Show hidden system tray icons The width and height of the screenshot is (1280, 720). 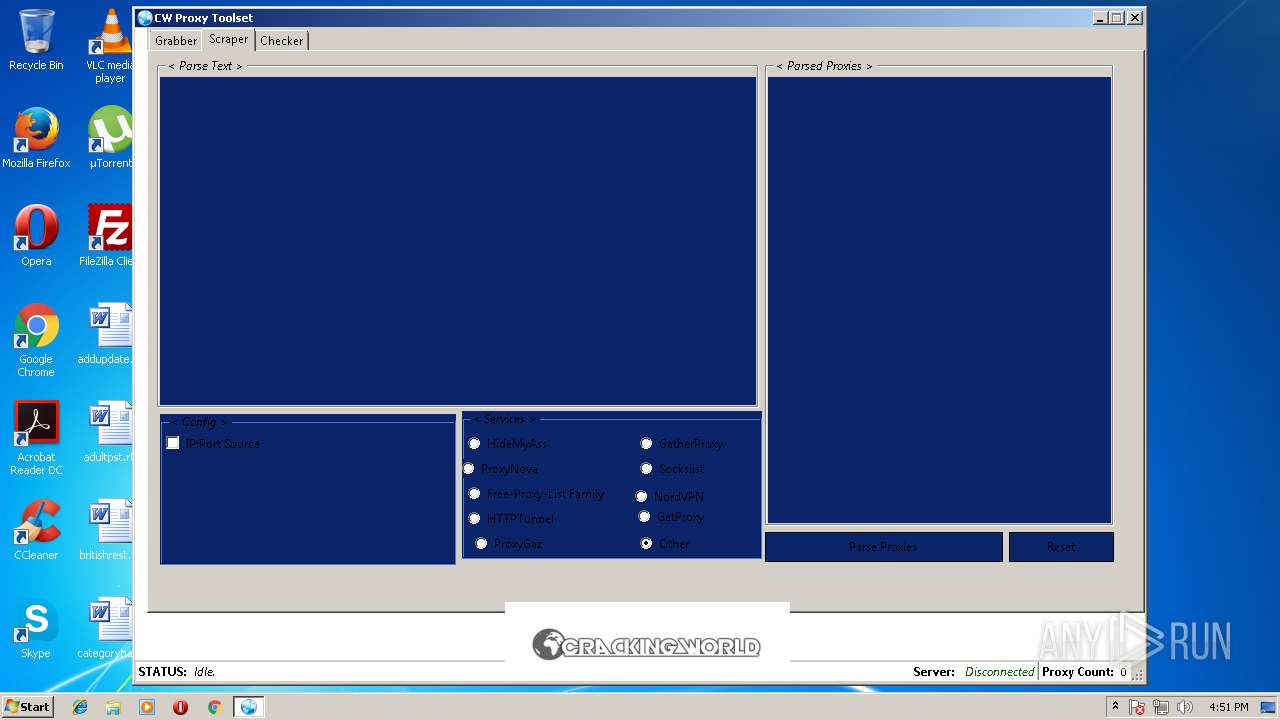tap(1116, 707)
